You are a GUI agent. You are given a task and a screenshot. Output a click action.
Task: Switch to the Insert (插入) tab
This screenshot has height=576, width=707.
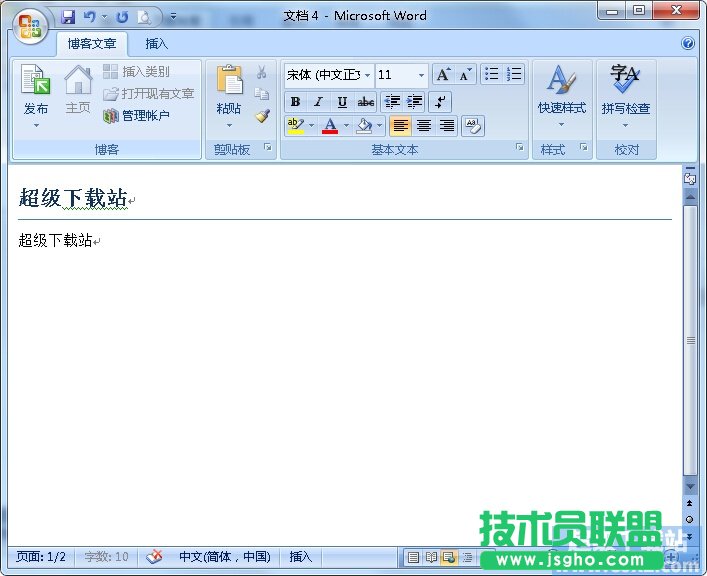(157, 44)
